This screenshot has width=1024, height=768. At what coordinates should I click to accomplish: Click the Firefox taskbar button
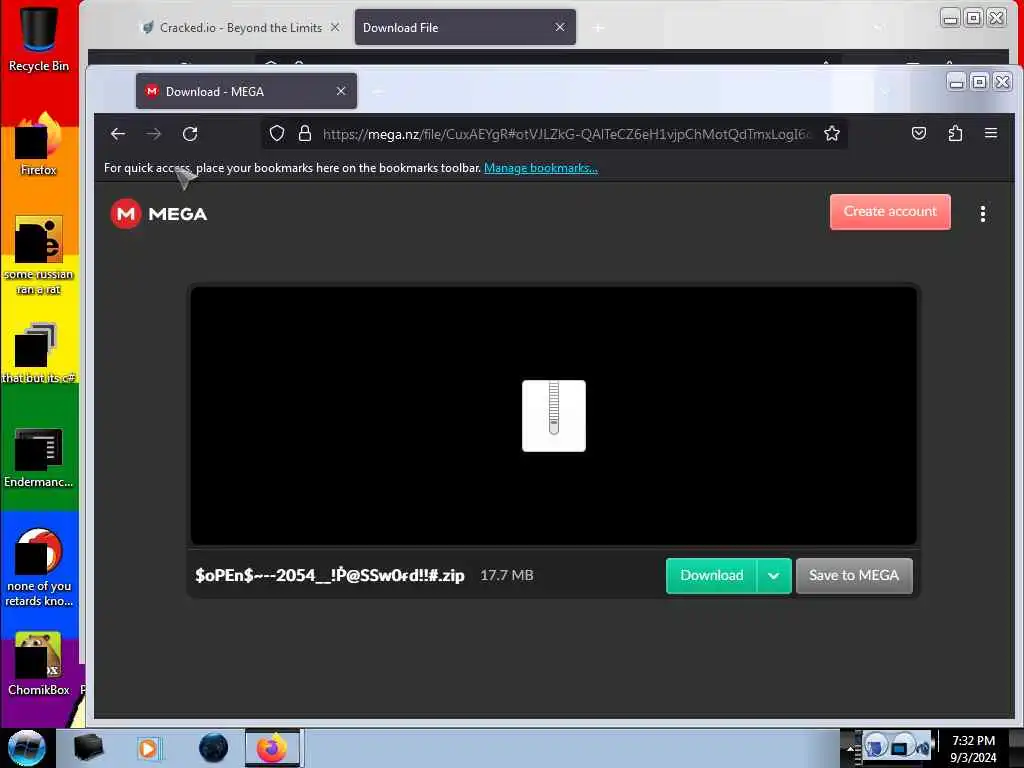click(x=272, y=748)
